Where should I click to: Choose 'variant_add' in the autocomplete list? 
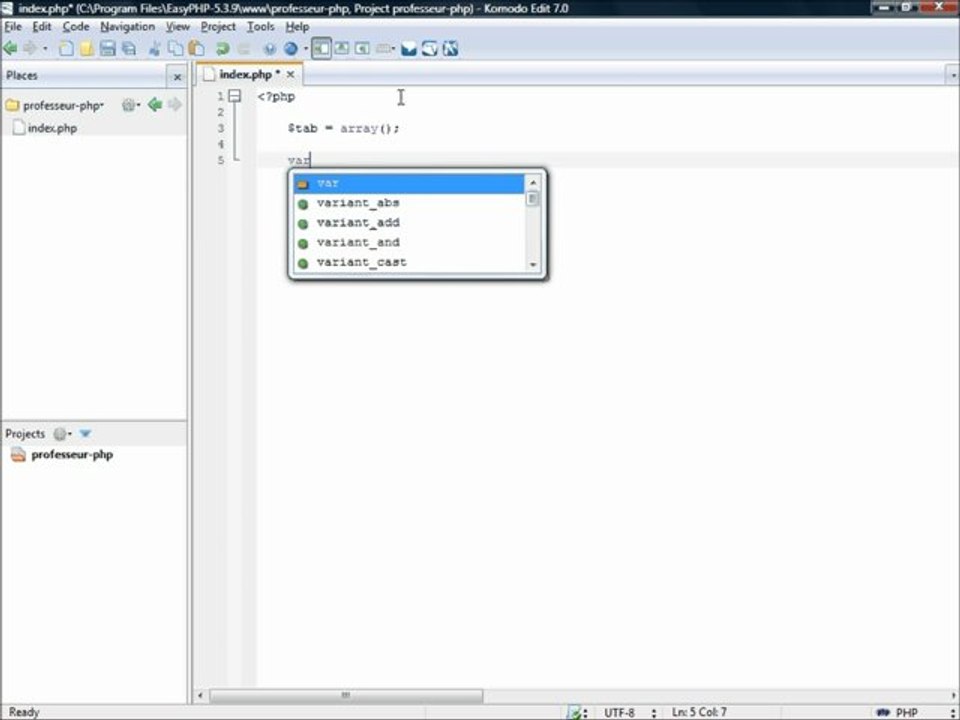[408, 223]
